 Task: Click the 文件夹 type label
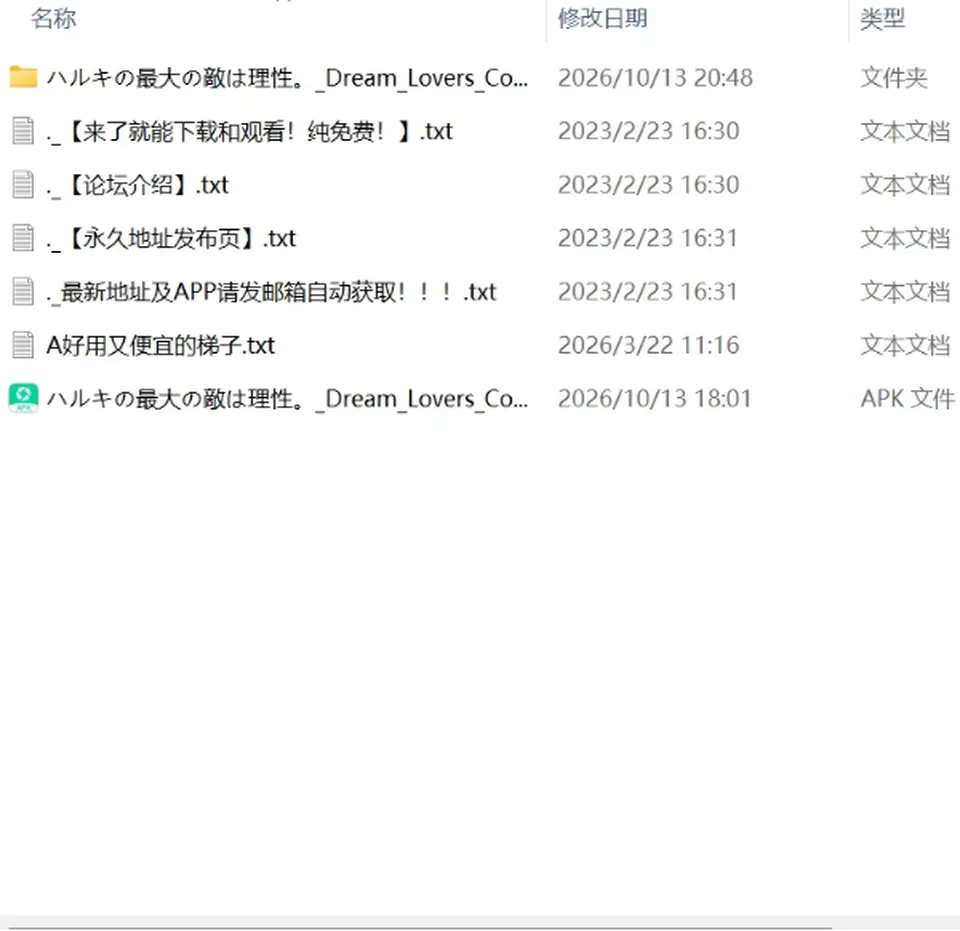tap(894, 78)
